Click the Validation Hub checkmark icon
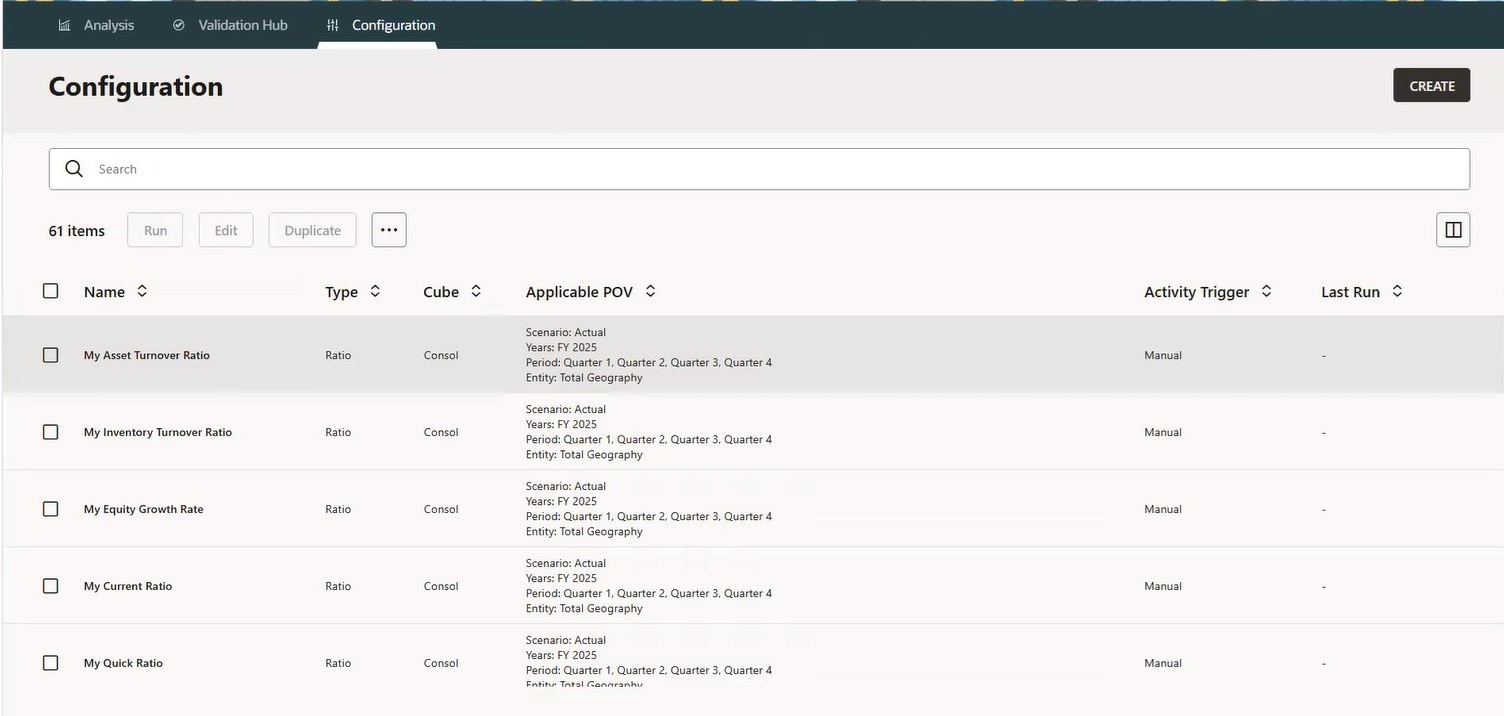Viewport: 1504px width, 716px height. [179, 25]
